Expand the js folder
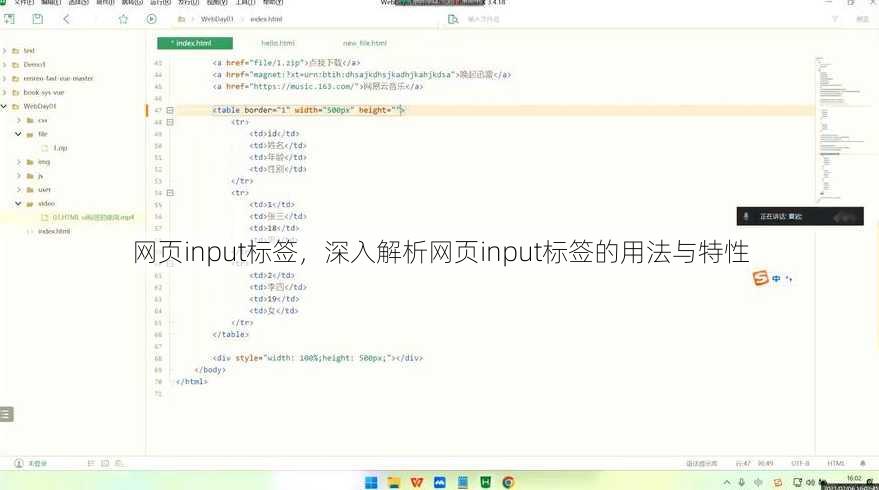 (18, 176)
